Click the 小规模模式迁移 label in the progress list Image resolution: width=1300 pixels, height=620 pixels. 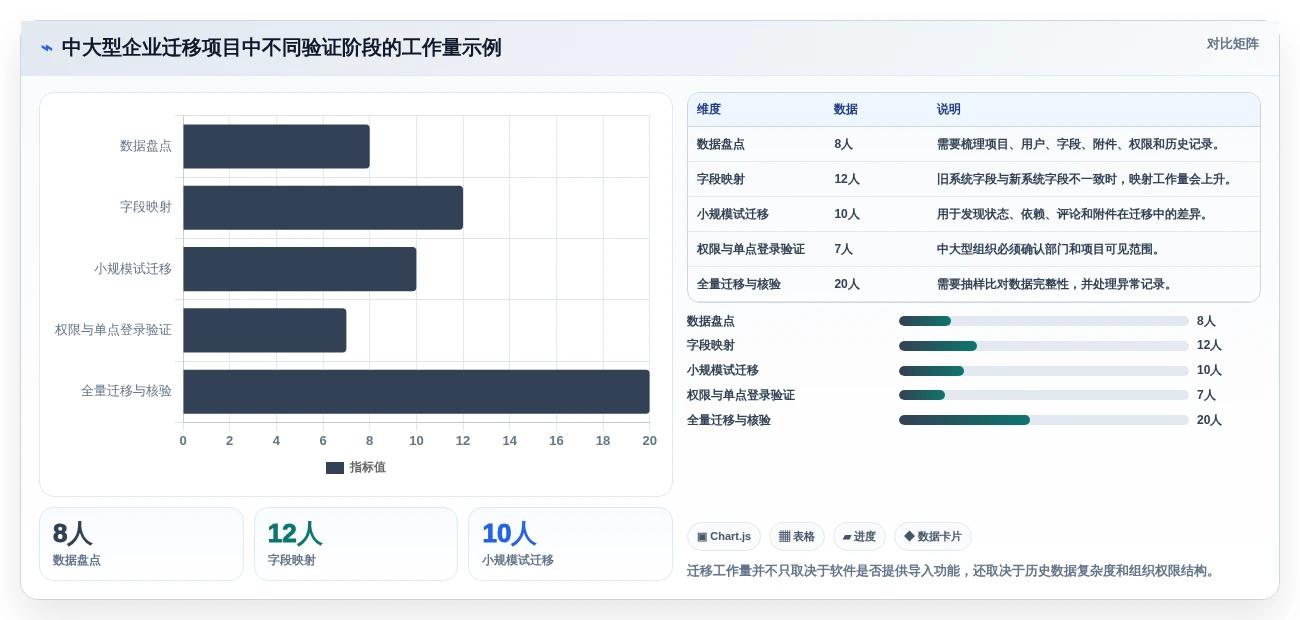[723, 371]
